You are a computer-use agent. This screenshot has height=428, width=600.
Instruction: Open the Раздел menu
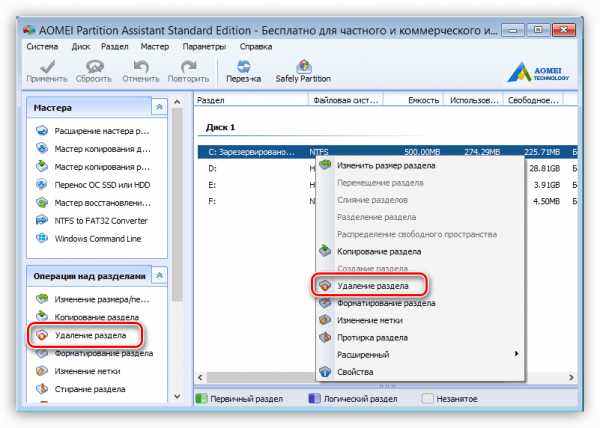(x=115, y=47)
